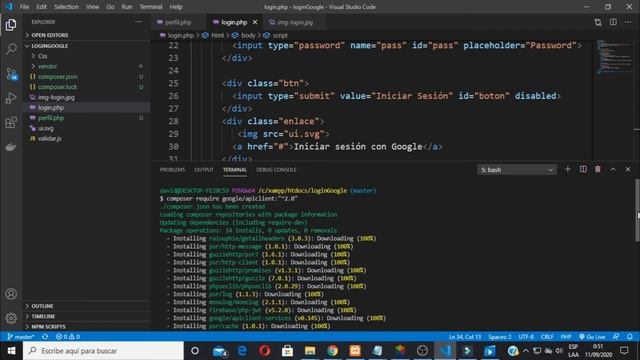Kill the terminal with trash icon
The height and width of the screenshot is (360, 640).
pyautogui.click(x=598, y=169)
